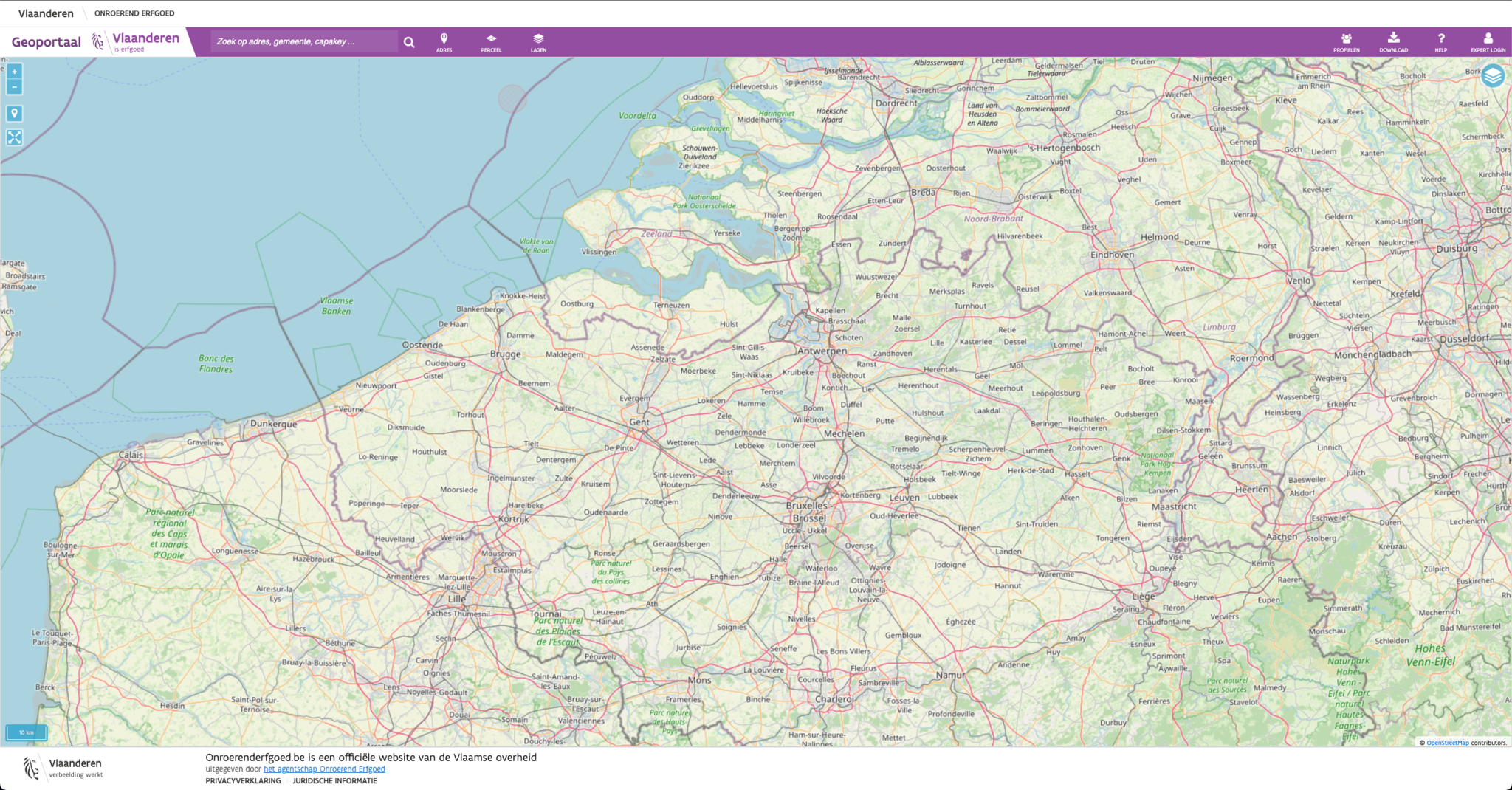This screenshot has height=790, width=1512.
Task: Zoom out with the minus button
Action: (14, 87)
